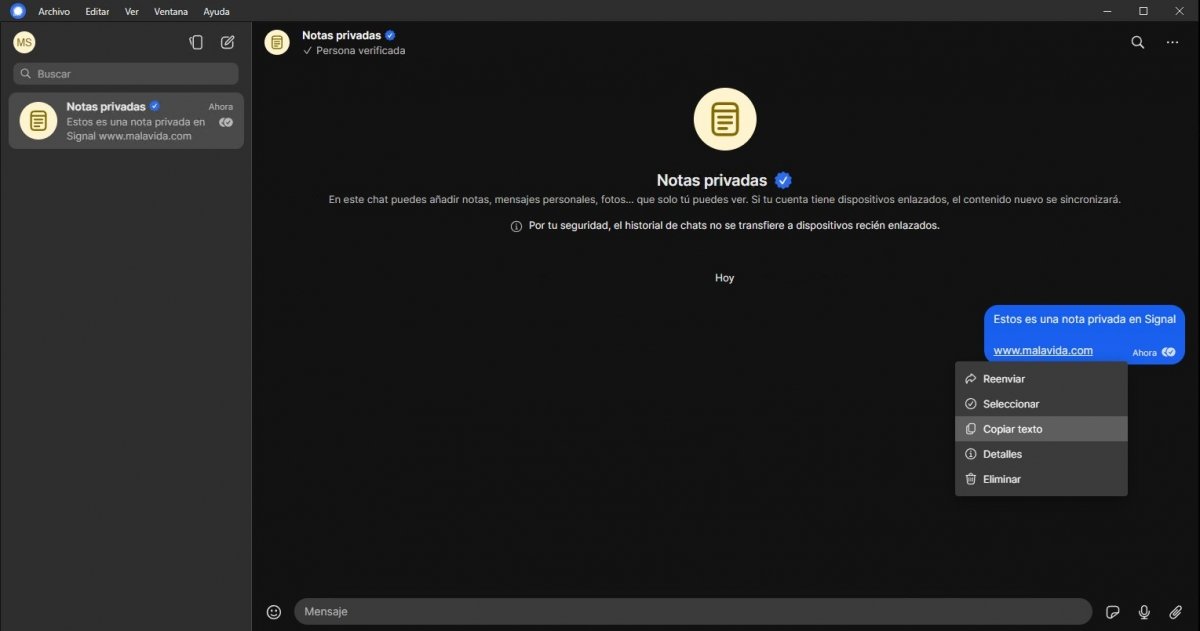The height and width of the screenshot is (631, 1200).
Task: Choose Detalles in the context menu
Action: 1041,454
